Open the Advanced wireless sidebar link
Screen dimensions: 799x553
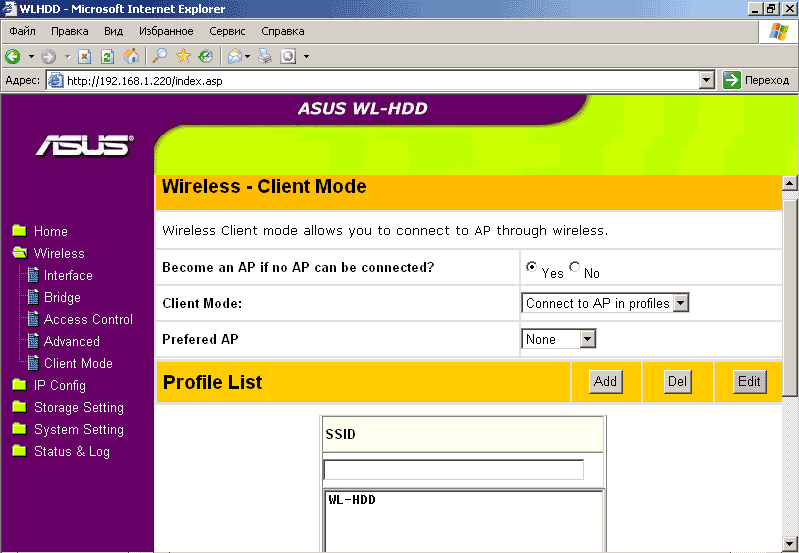[x=72, y=341]
